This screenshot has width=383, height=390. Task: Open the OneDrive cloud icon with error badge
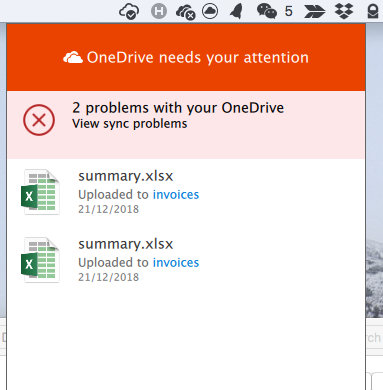[185, 12]
